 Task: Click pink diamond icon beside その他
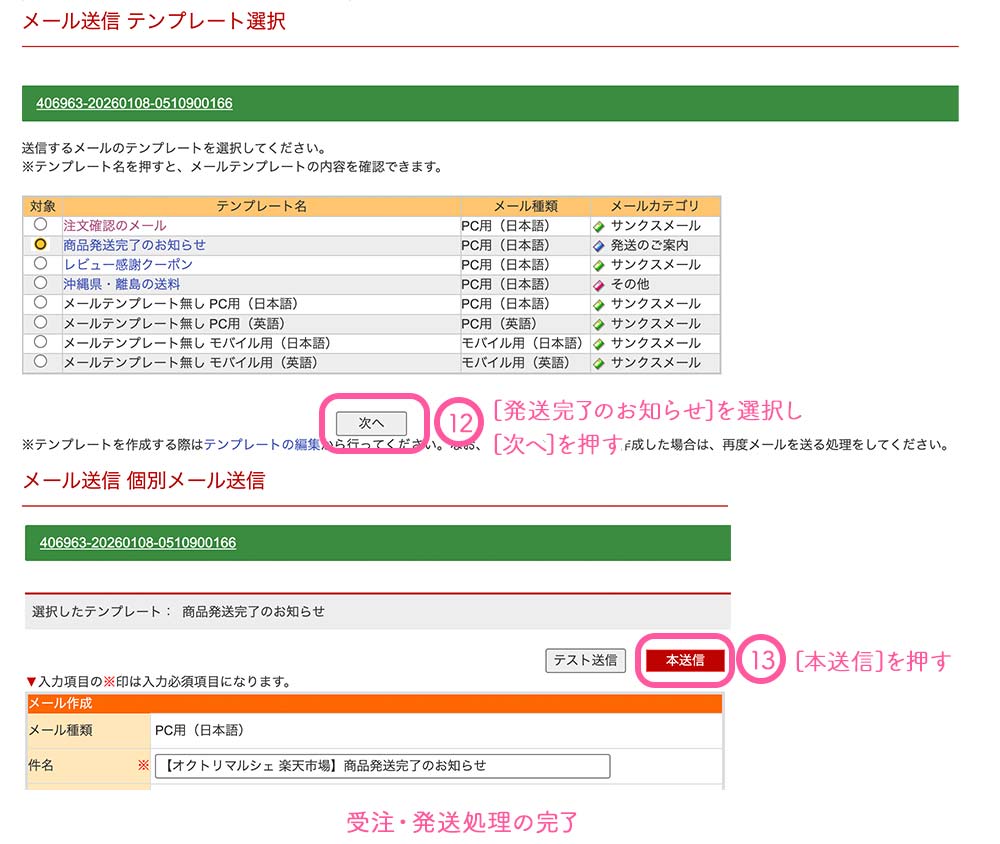[599, 285]
